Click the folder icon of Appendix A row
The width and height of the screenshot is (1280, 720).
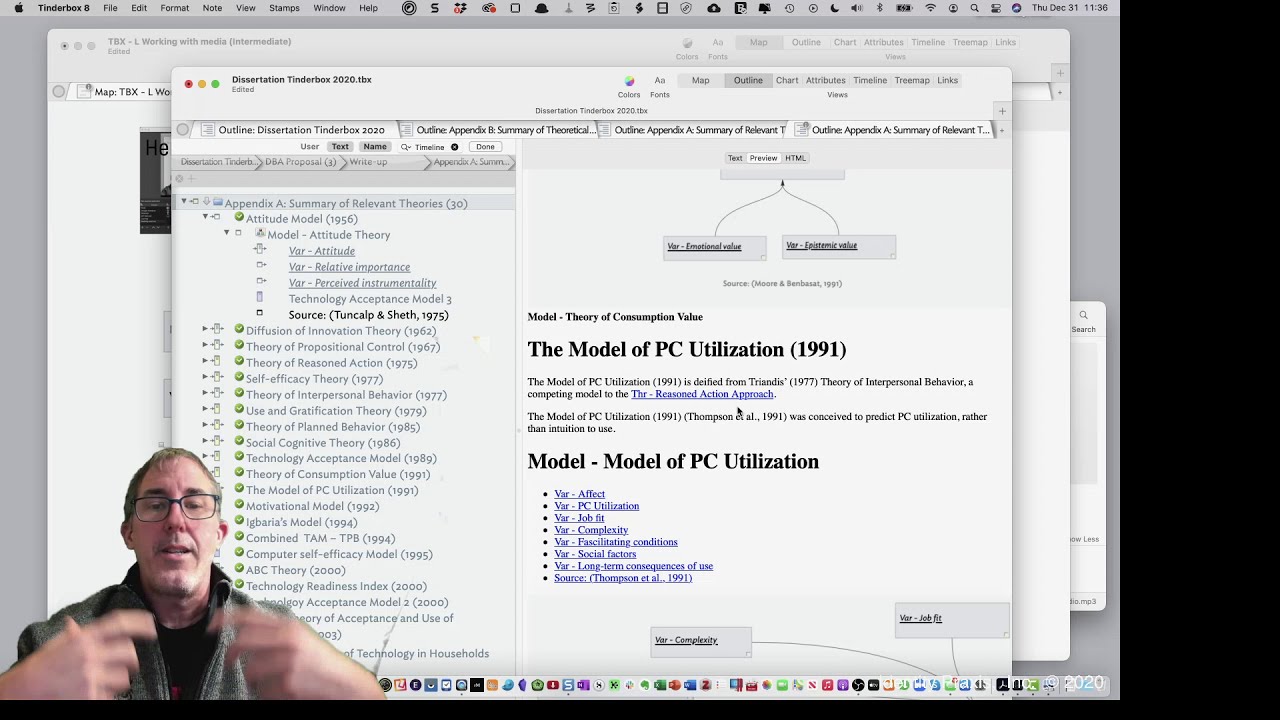coord(217,202)
